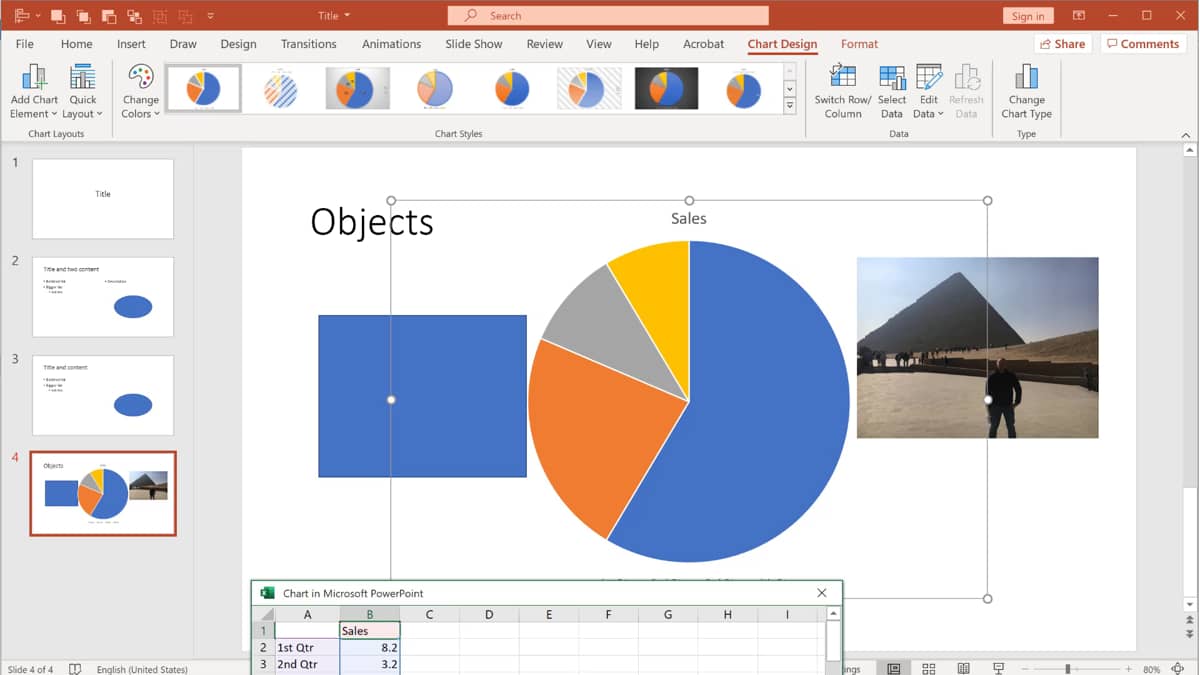Fit slide to current window icon
This screenshot has height=675, width=1200.
point(1178,668)
